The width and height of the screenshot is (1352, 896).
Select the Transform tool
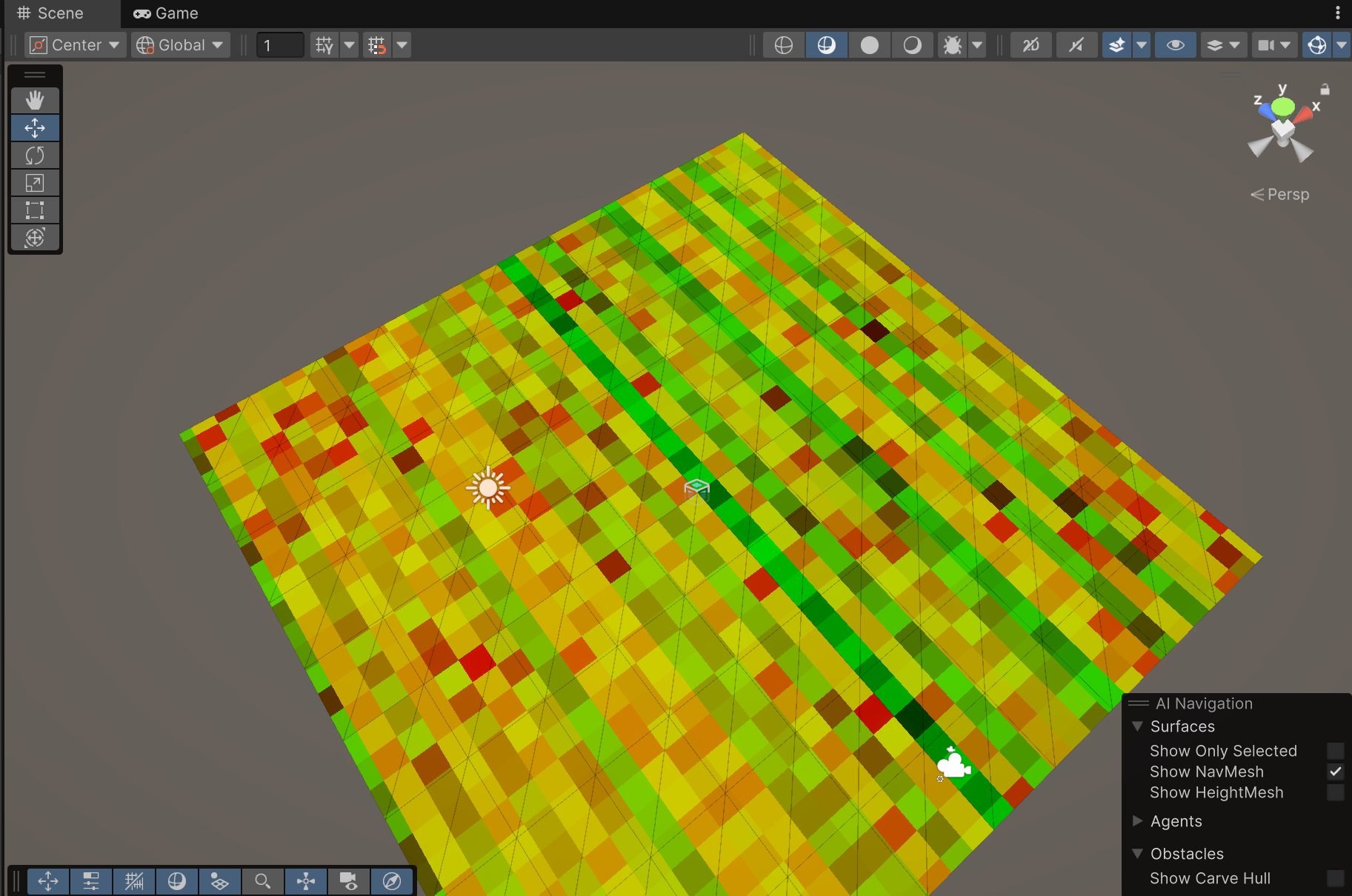[35, 238]
